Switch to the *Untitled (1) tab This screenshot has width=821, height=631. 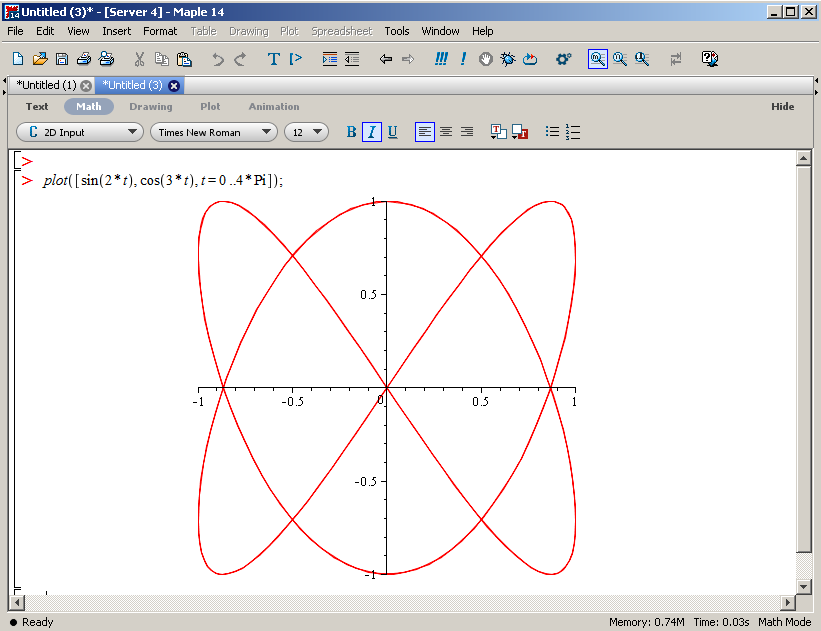46,85
